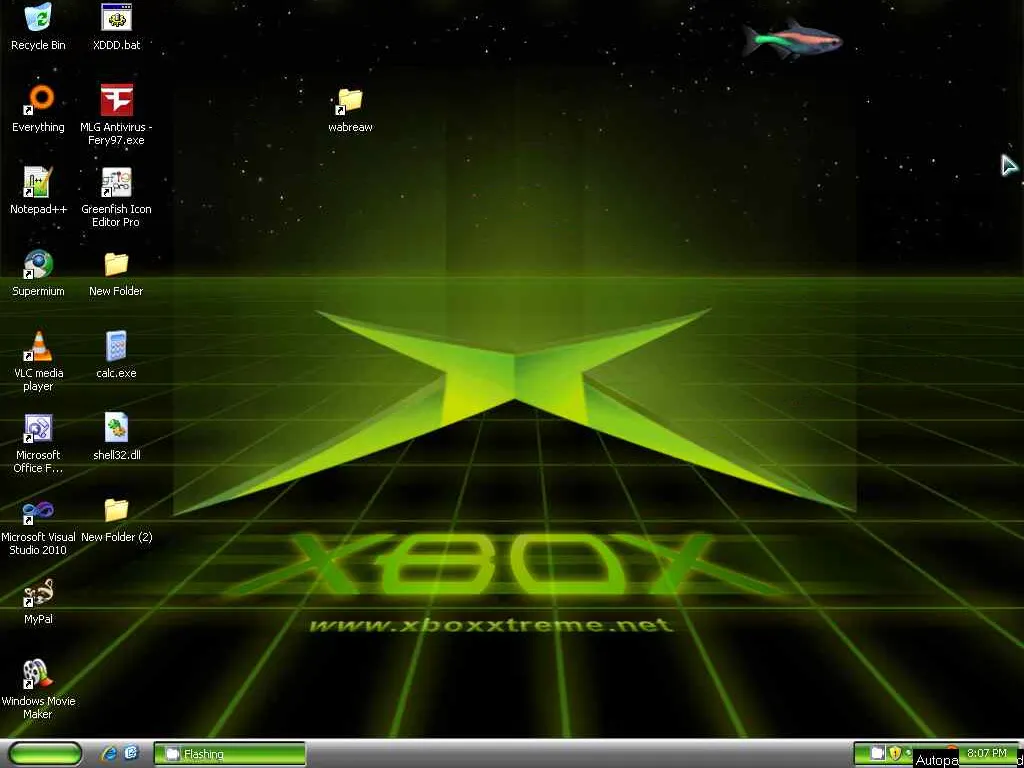Click the 8:07 PM clock

tap(987, 753)
